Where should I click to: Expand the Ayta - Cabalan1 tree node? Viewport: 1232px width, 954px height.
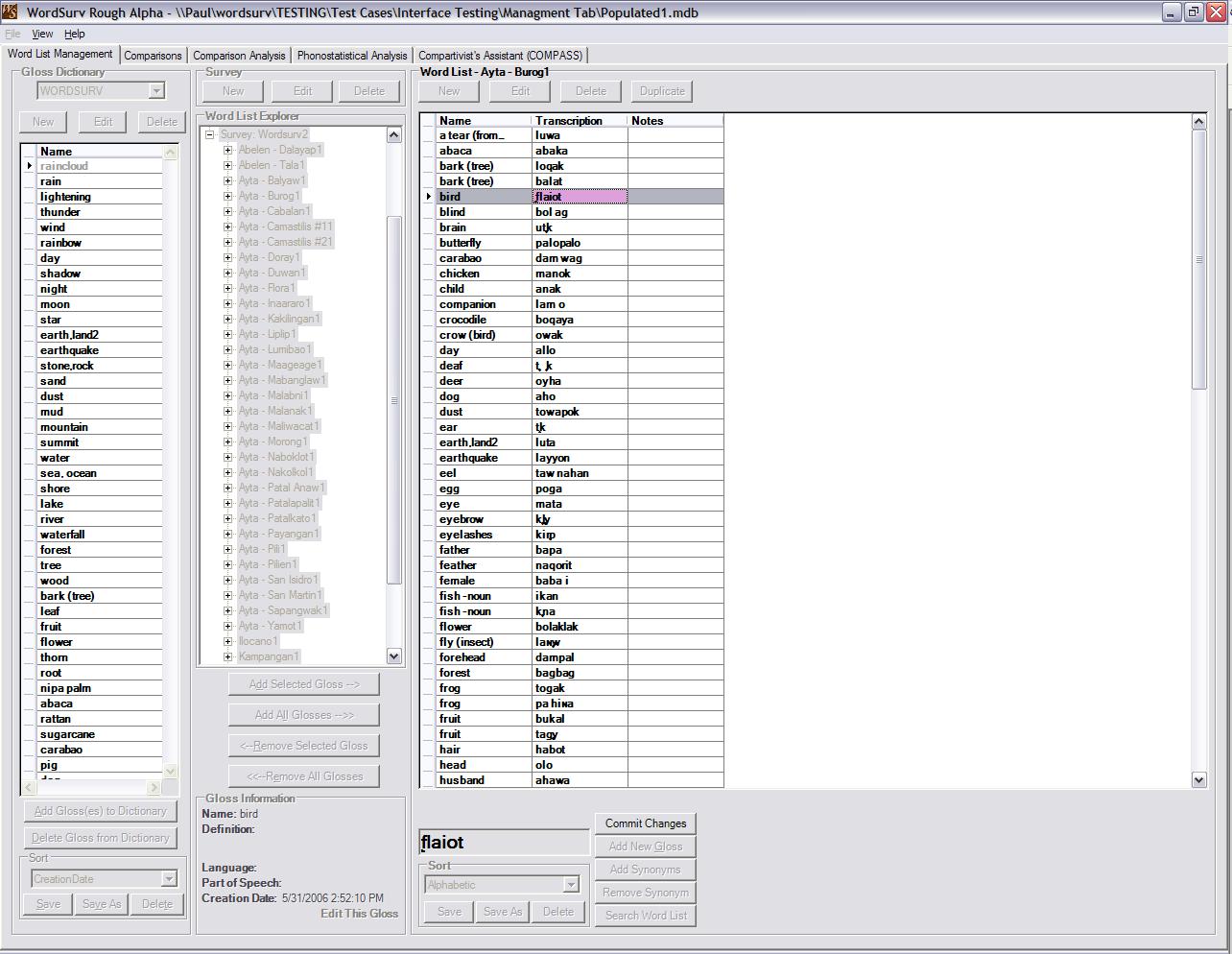(x=228, y=211)
